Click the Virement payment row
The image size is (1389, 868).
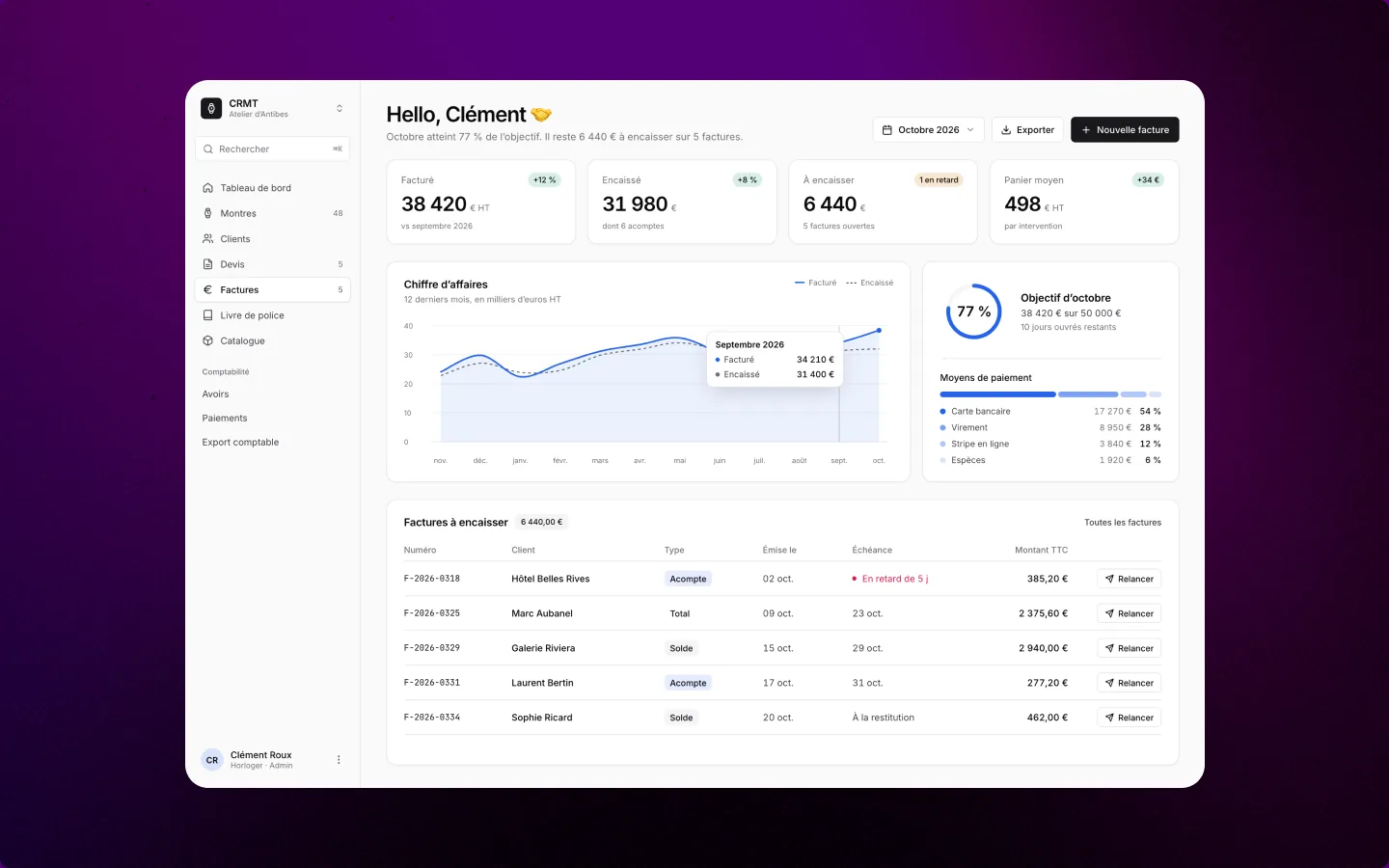pyautogui.click(x=1050, y=428)
